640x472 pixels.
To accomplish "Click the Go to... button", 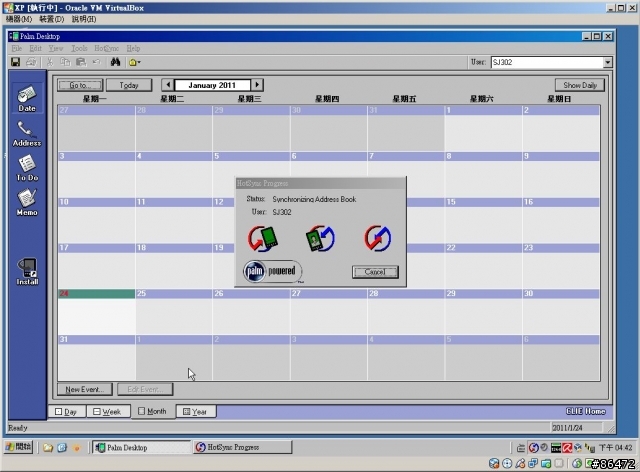I will click(80, 85).
